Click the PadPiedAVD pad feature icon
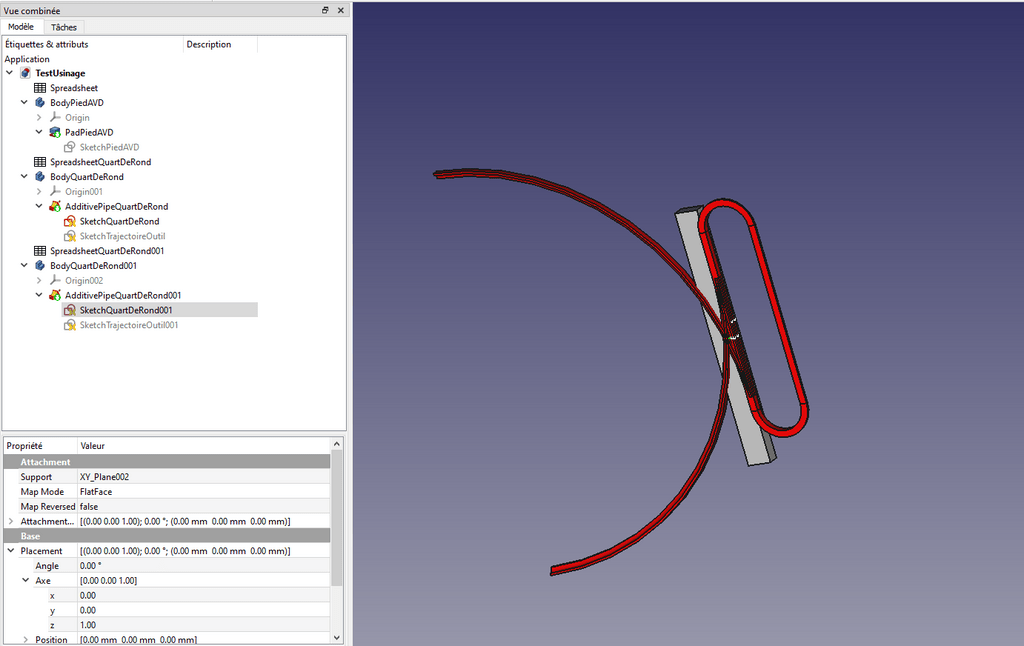Image resolution: width=1024 pixels, height=646 pixels. (x=55, y=132)
